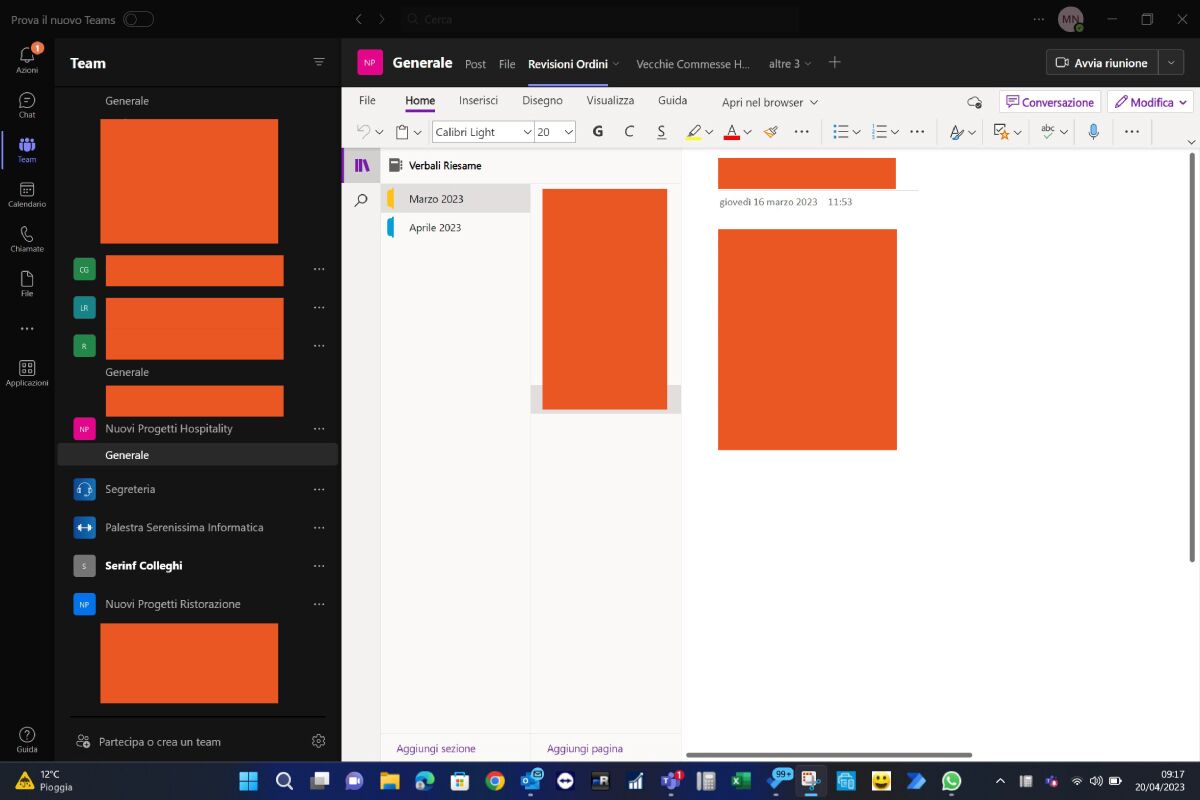This screenshot has height=800, width=1200.
Task: Switch to the Inserisci ribbon tab
Action: (x=478, y=100)
